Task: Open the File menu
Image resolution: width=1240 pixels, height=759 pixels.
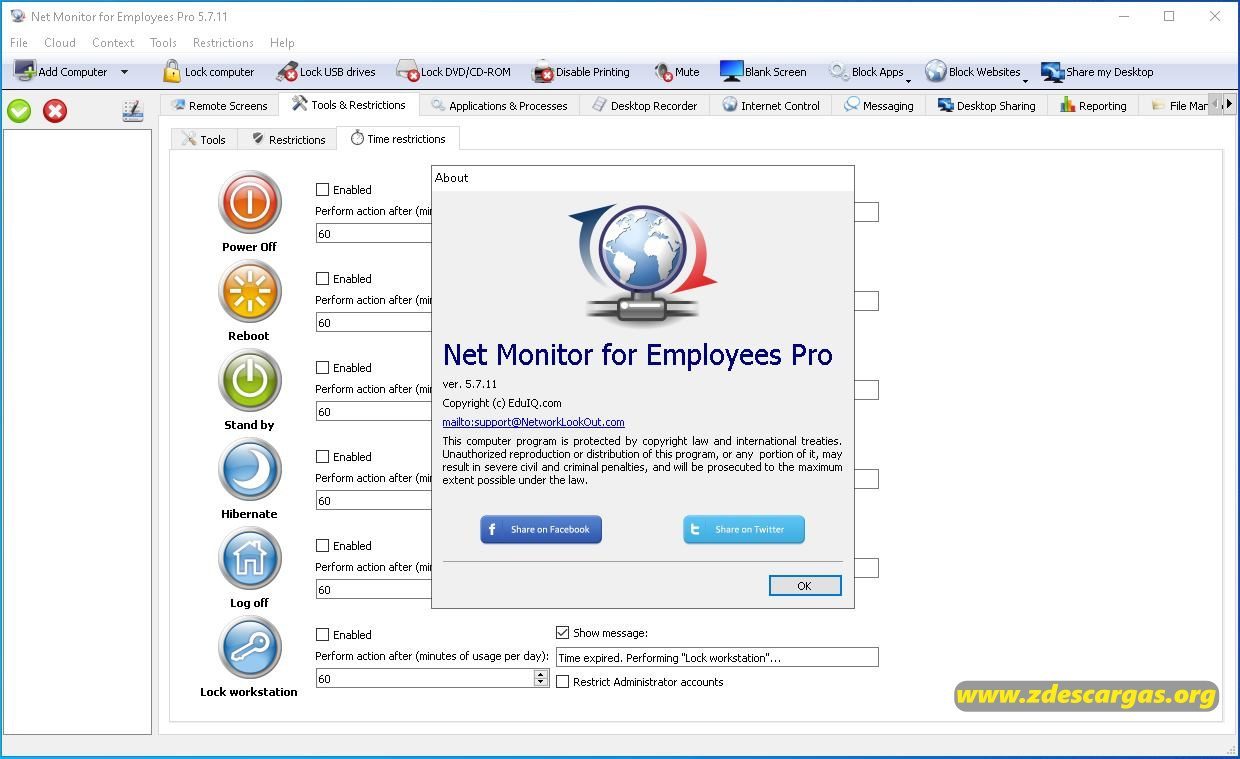Action: pyautogui.click(x=19, y=43)
